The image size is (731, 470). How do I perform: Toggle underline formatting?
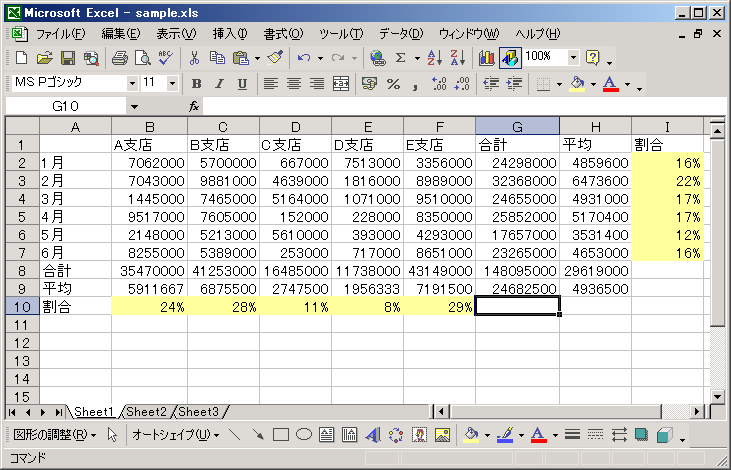coord(242,84)
